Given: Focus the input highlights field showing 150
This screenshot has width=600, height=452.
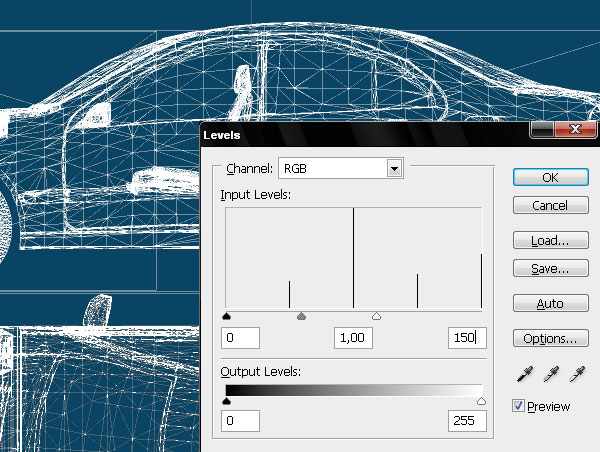Looking at the screenshot, I should coord(466,338).
